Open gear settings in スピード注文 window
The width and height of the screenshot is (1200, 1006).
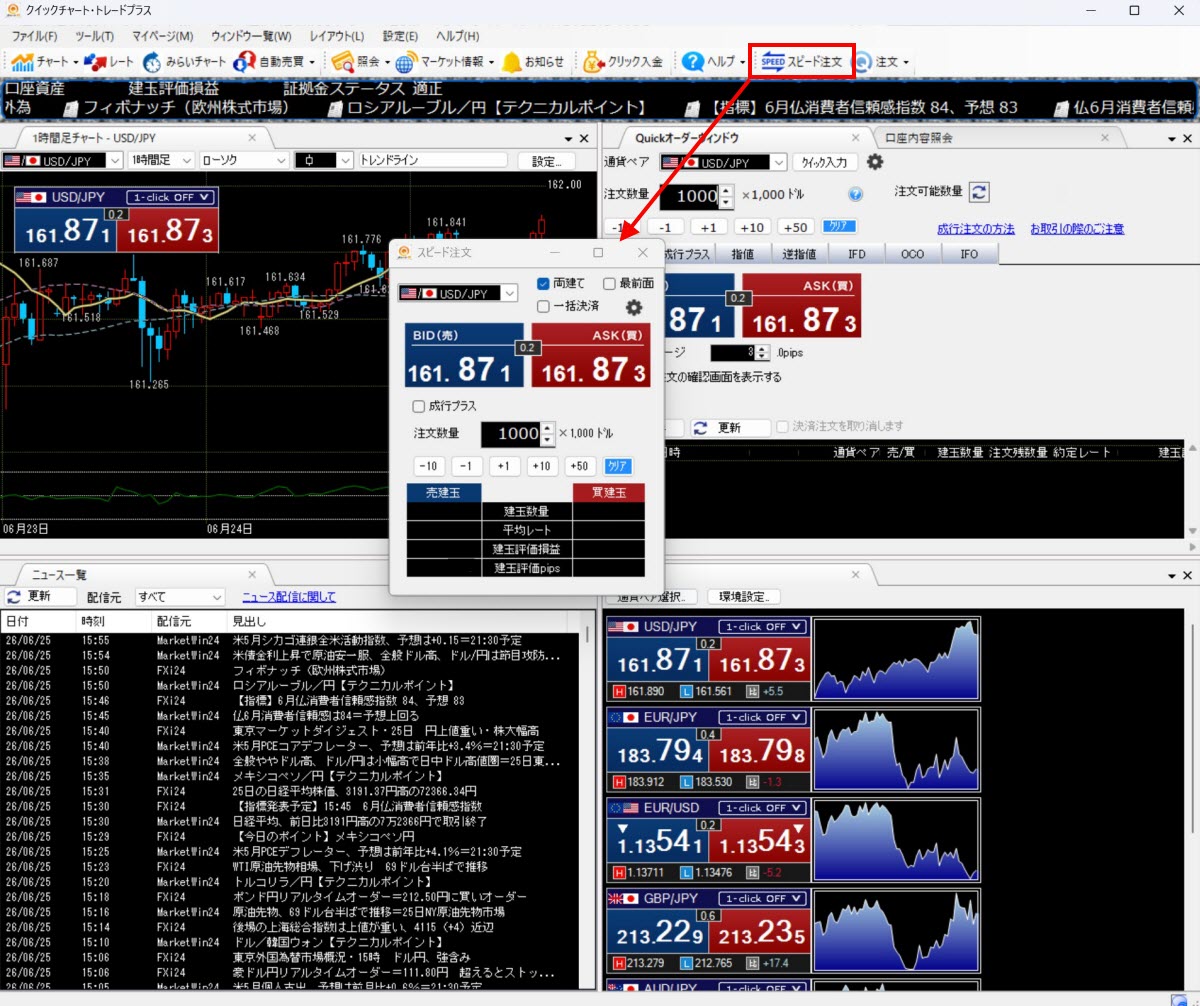pos(634,307)
